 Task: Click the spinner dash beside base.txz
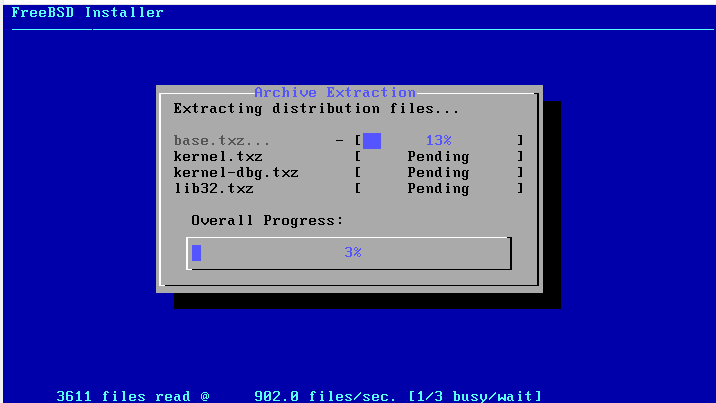click(340, 141)
